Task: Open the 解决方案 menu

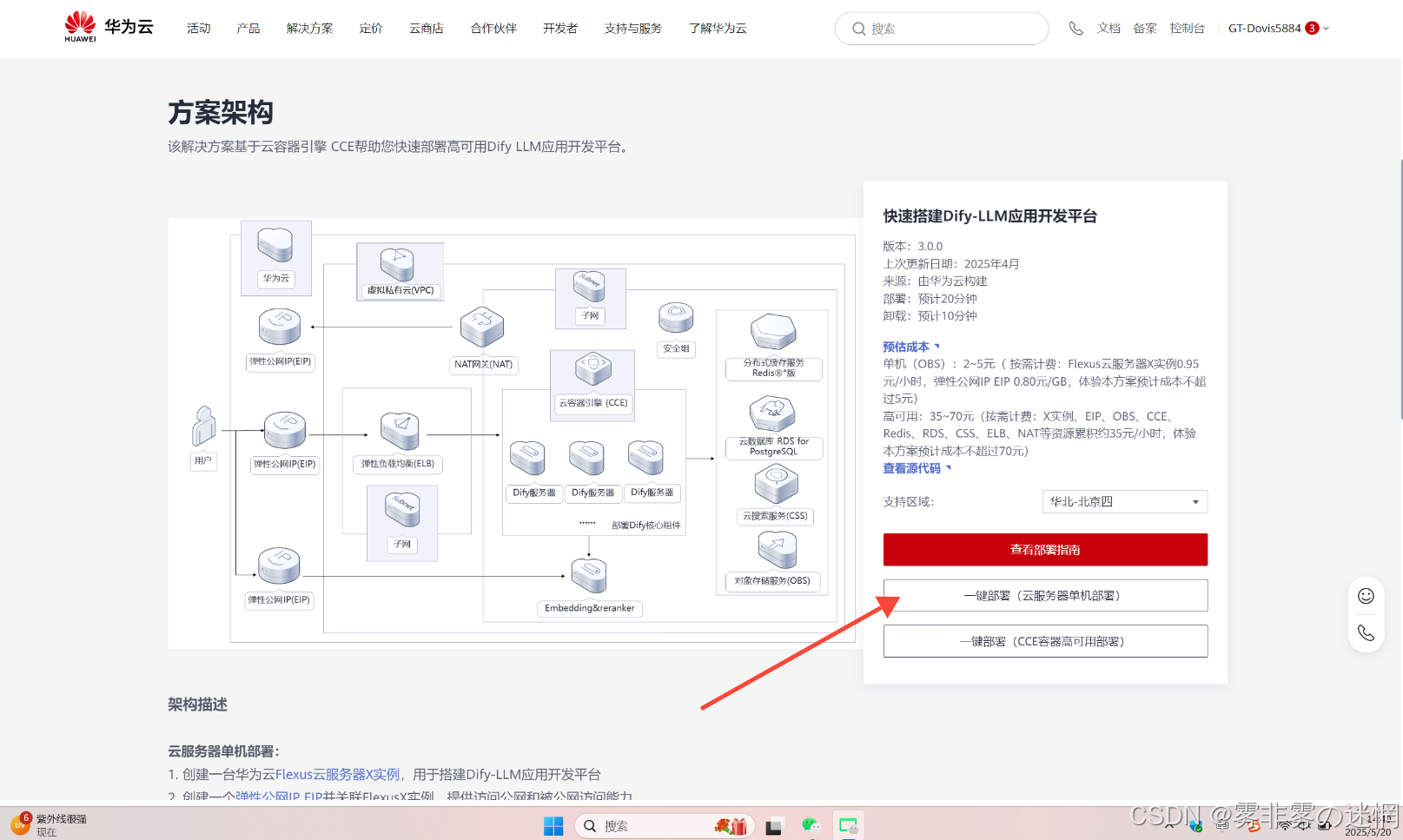Action: click(310, 28)
